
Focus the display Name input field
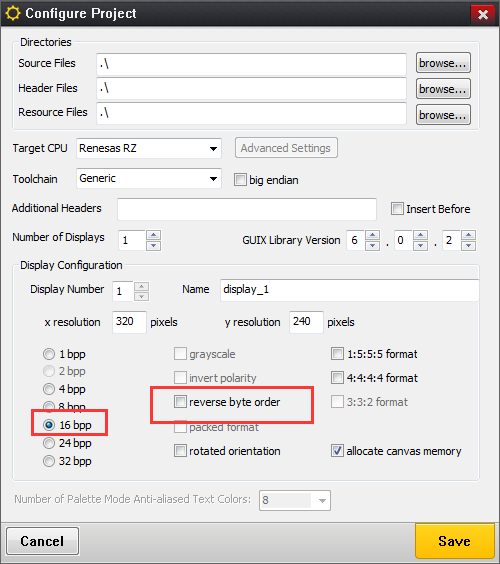coord(349,290)
